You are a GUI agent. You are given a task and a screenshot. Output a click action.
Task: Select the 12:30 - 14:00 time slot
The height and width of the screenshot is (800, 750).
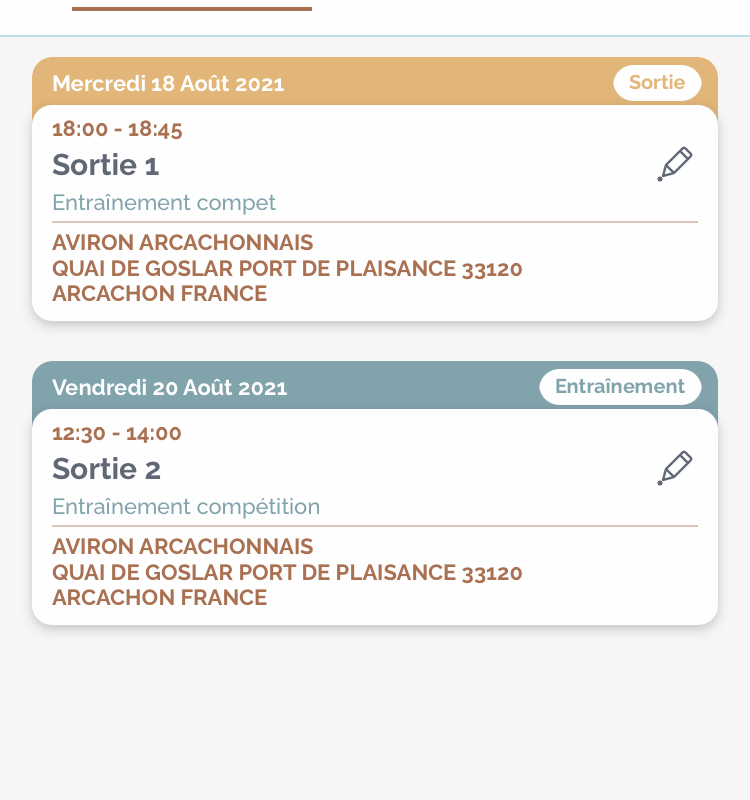pyautogui.click(x=116, y=433)
